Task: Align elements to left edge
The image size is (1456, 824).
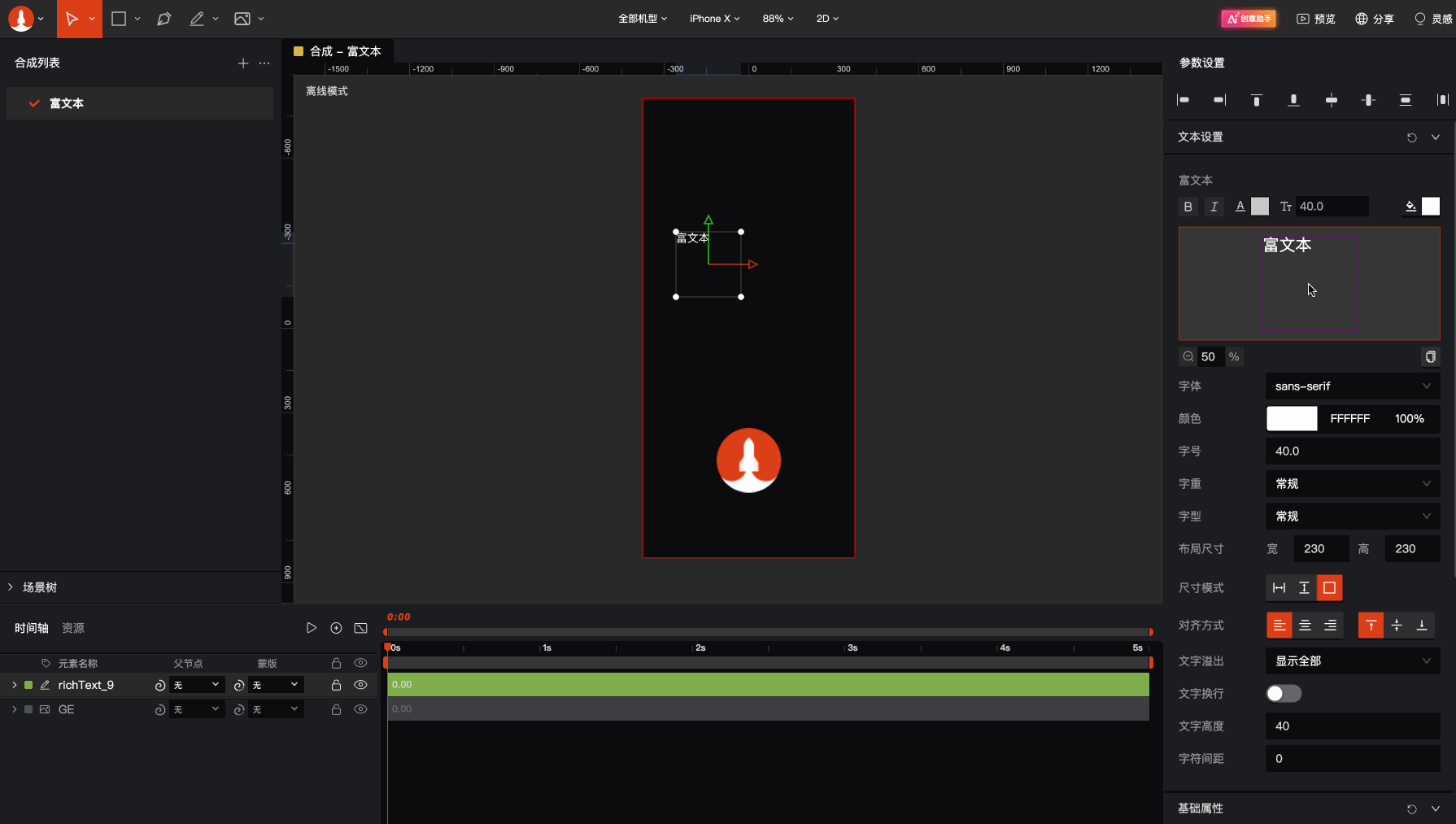Action: coord(1184,100)
